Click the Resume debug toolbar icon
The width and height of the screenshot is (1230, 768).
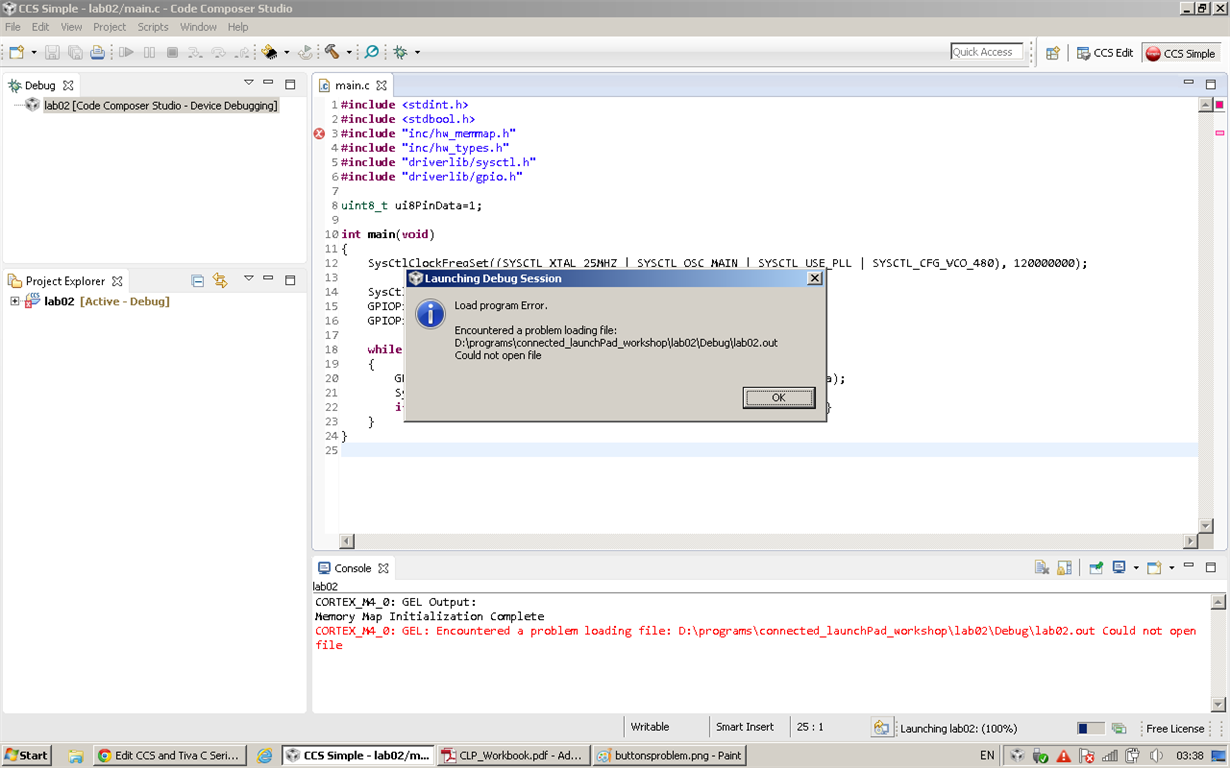tap(126, 52)
